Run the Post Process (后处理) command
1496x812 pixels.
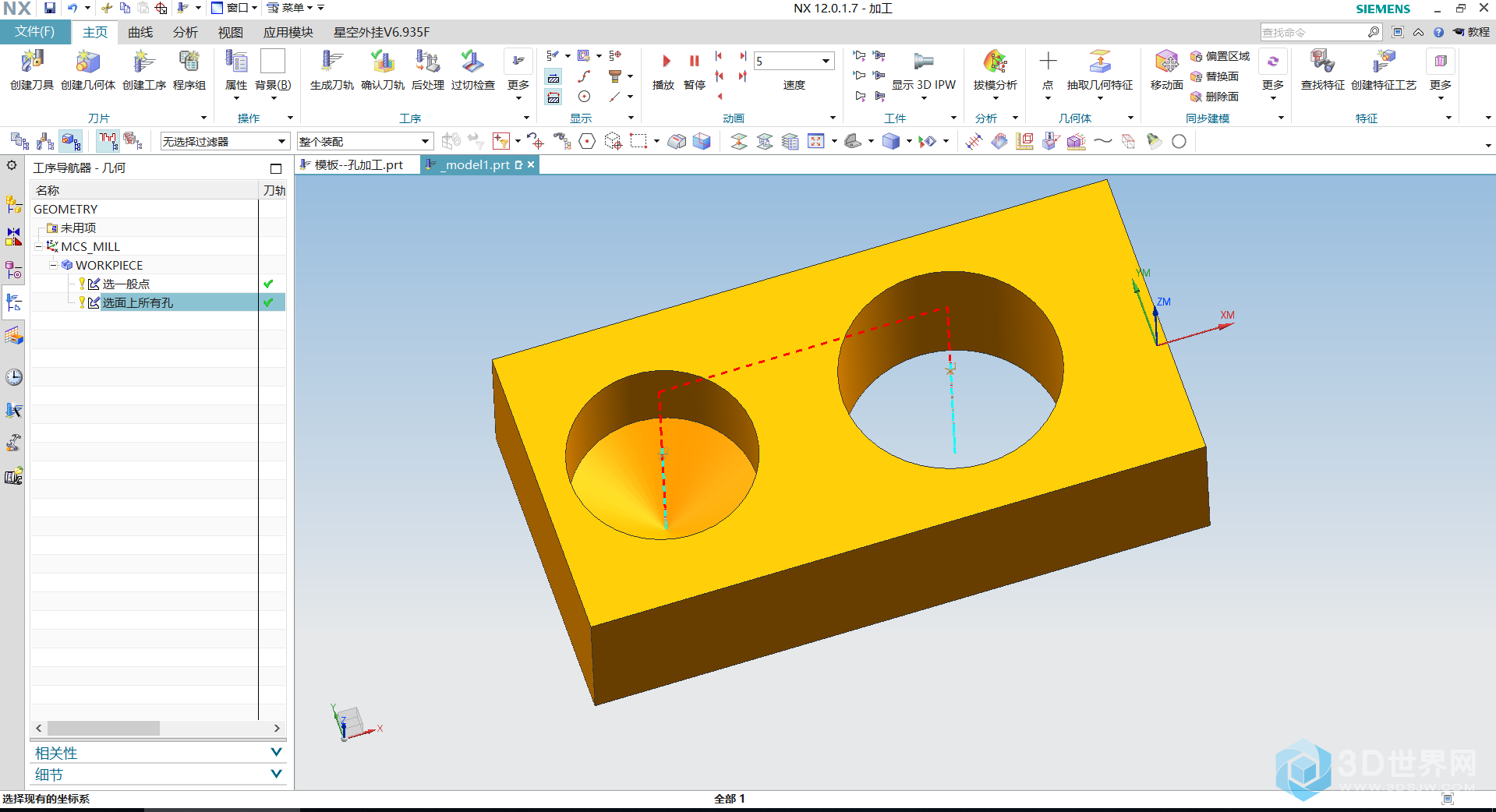[428, 69]
